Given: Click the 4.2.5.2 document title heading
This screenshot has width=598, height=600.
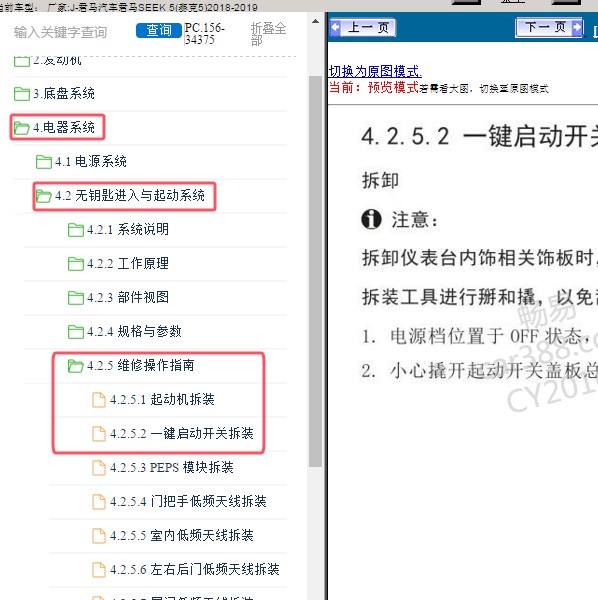Looking at the screenshot, I should [479, 137].
